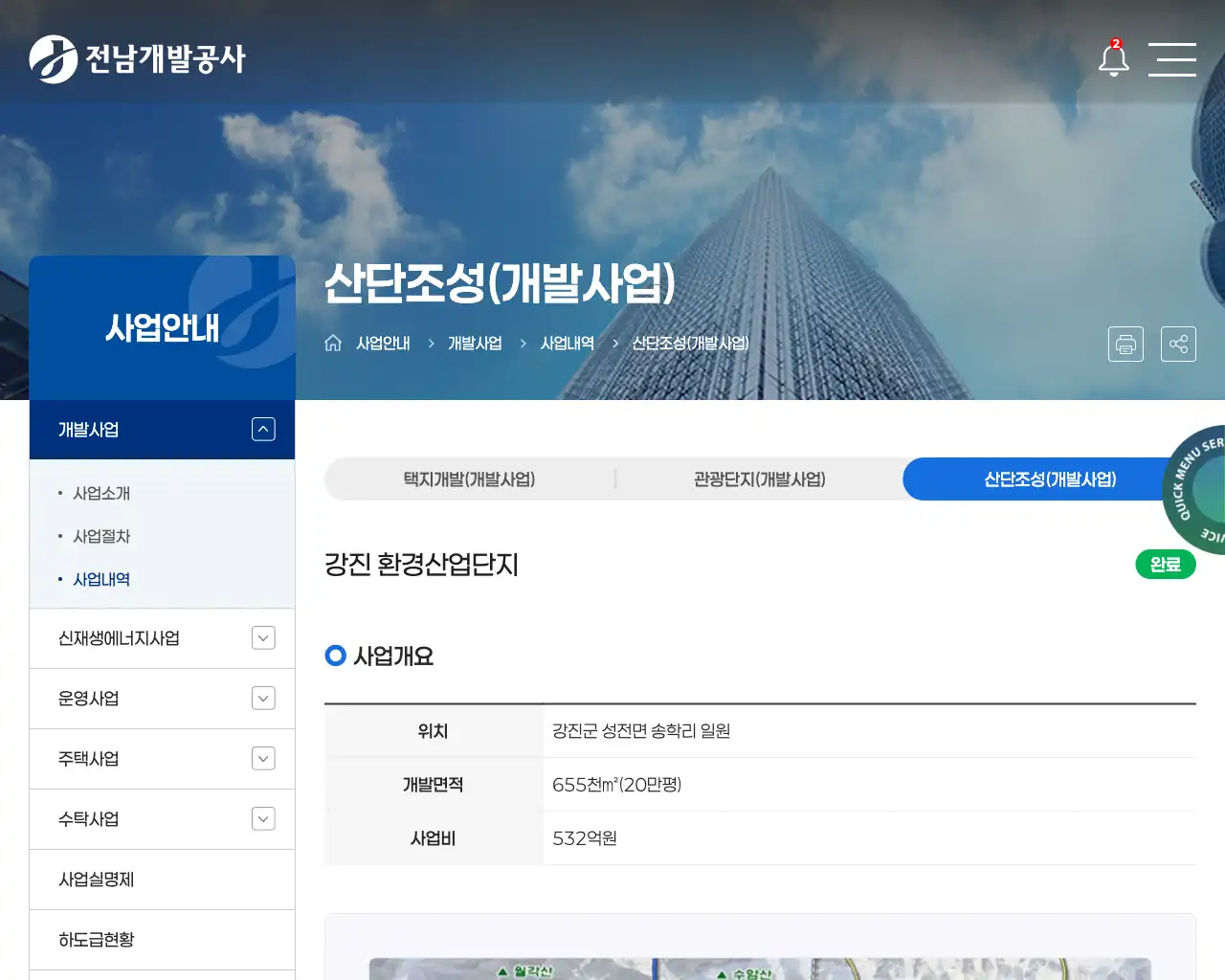
Task: Click the 655천㎡(20만평) value
Action: pyautogui.click(x=617, y=785)
